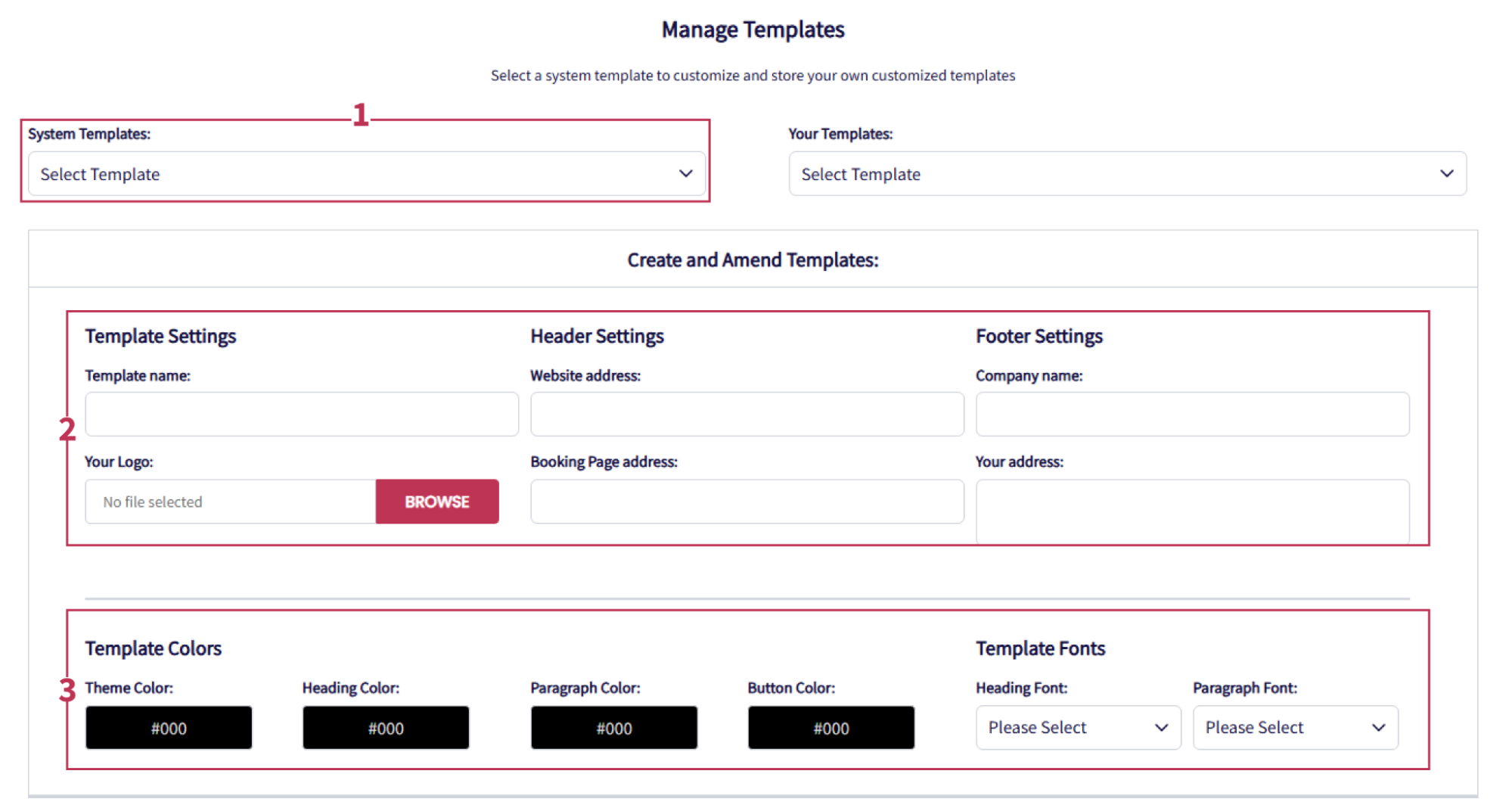Click the BROWSE button for logo upload

[437, 502]
